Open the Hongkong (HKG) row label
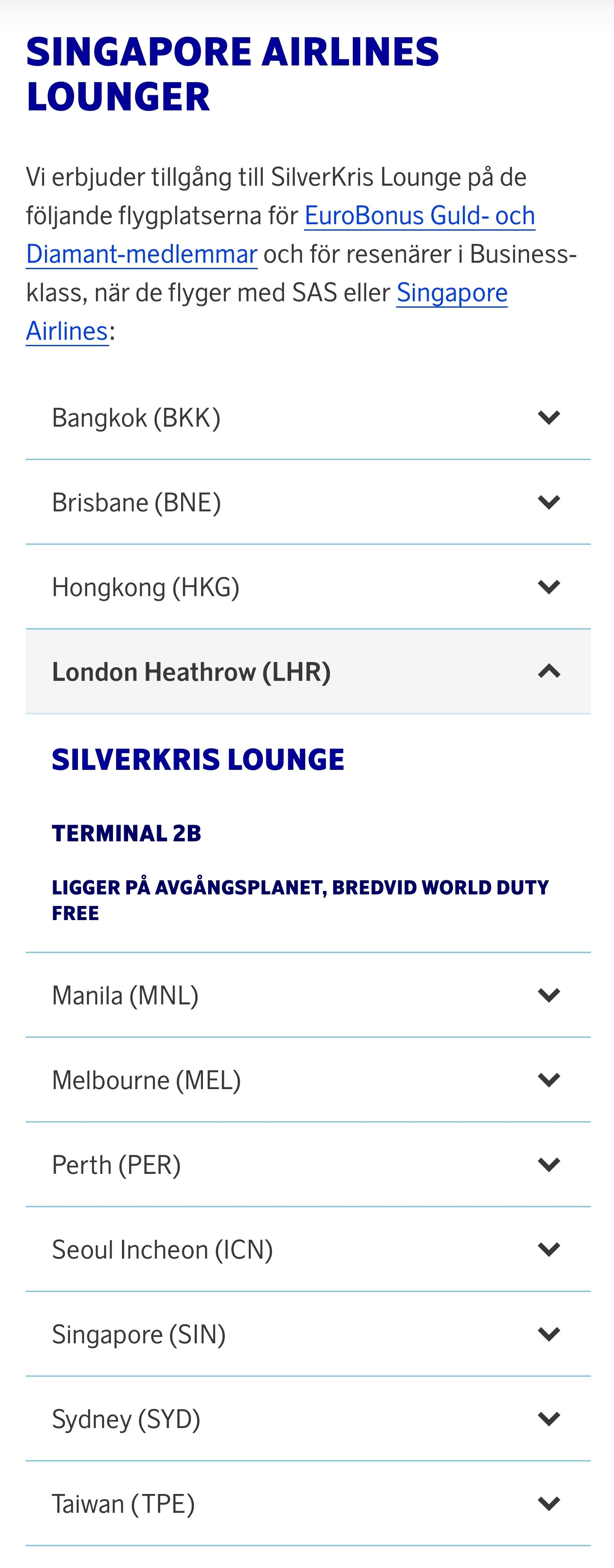This screenshot has height=1568, width=614. [146, 588]
